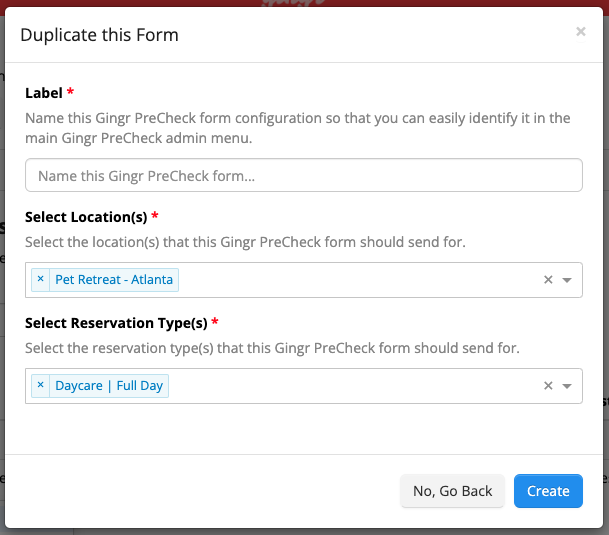Remove the Daycare | Full Day tag

click(x=40, y=385)
